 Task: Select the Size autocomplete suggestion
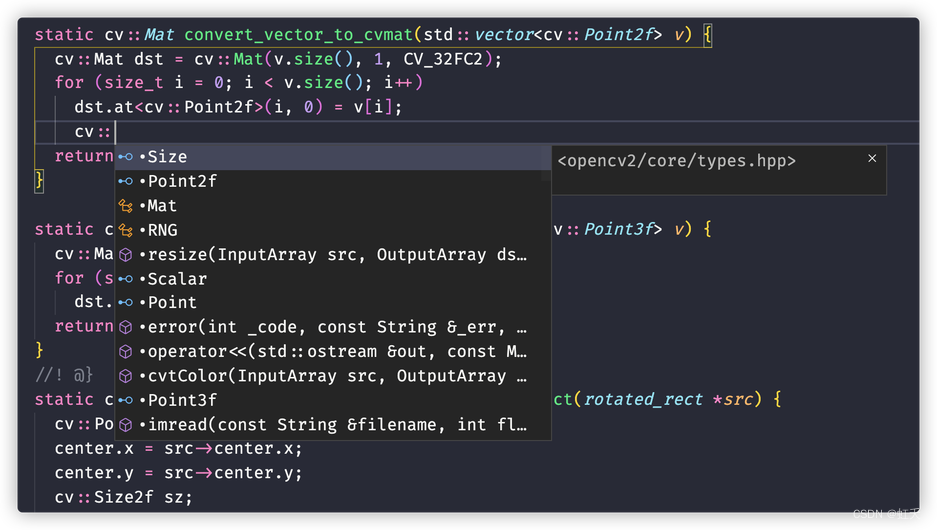(x=332, y=157)
